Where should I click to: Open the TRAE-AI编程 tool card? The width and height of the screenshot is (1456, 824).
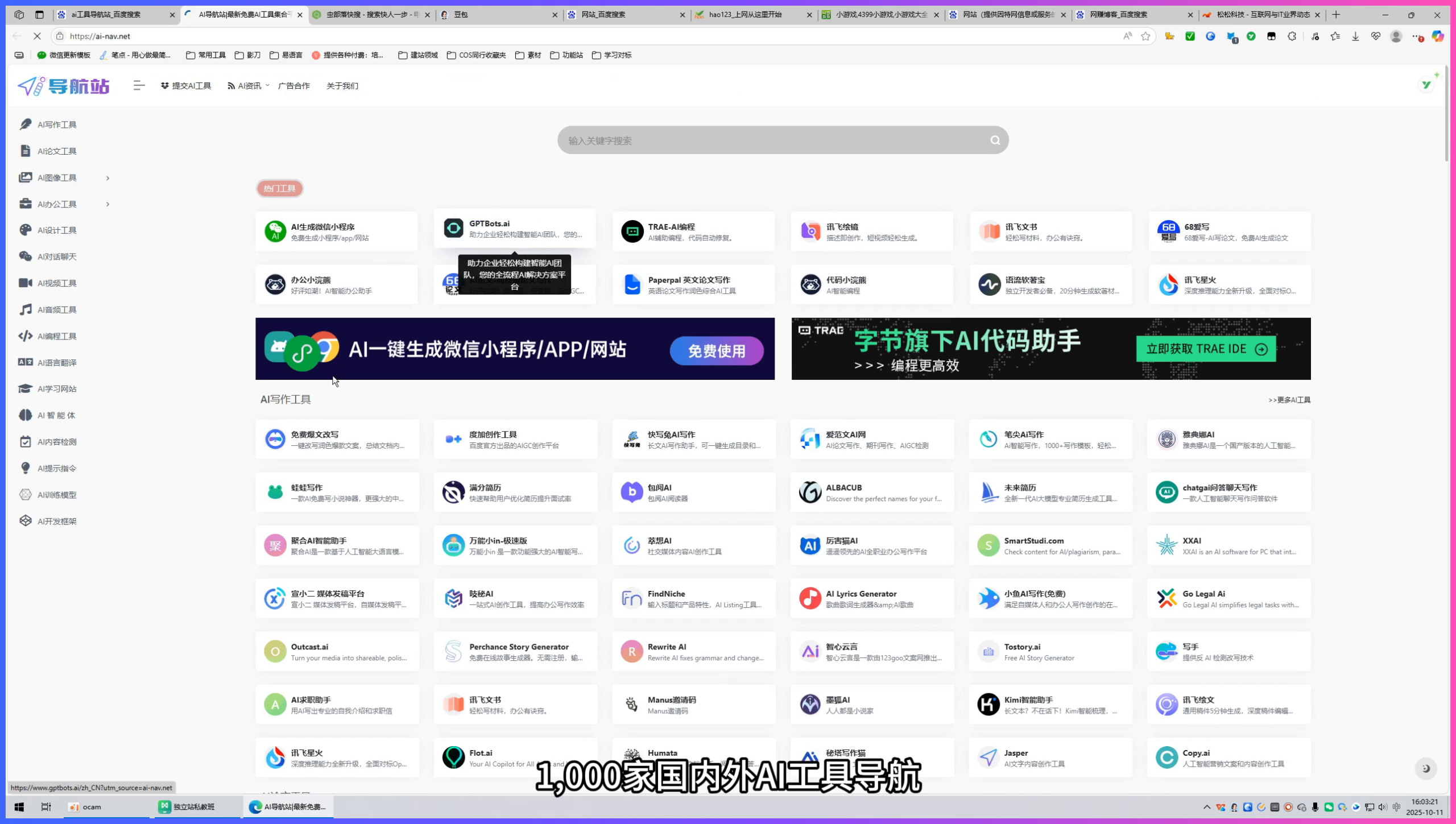[693, 231]
